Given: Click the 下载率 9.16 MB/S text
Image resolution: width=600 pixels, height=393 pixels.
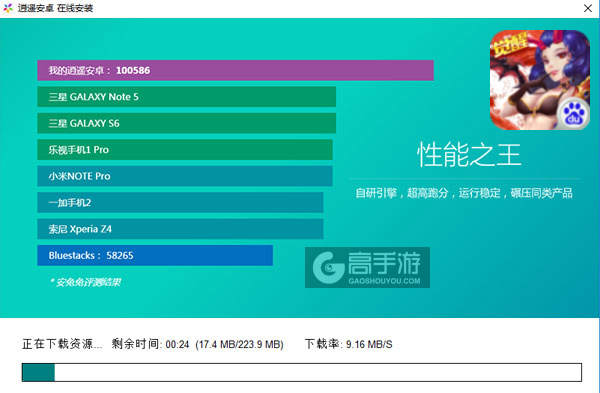Looking at the screenshot, I should [348, 344].
